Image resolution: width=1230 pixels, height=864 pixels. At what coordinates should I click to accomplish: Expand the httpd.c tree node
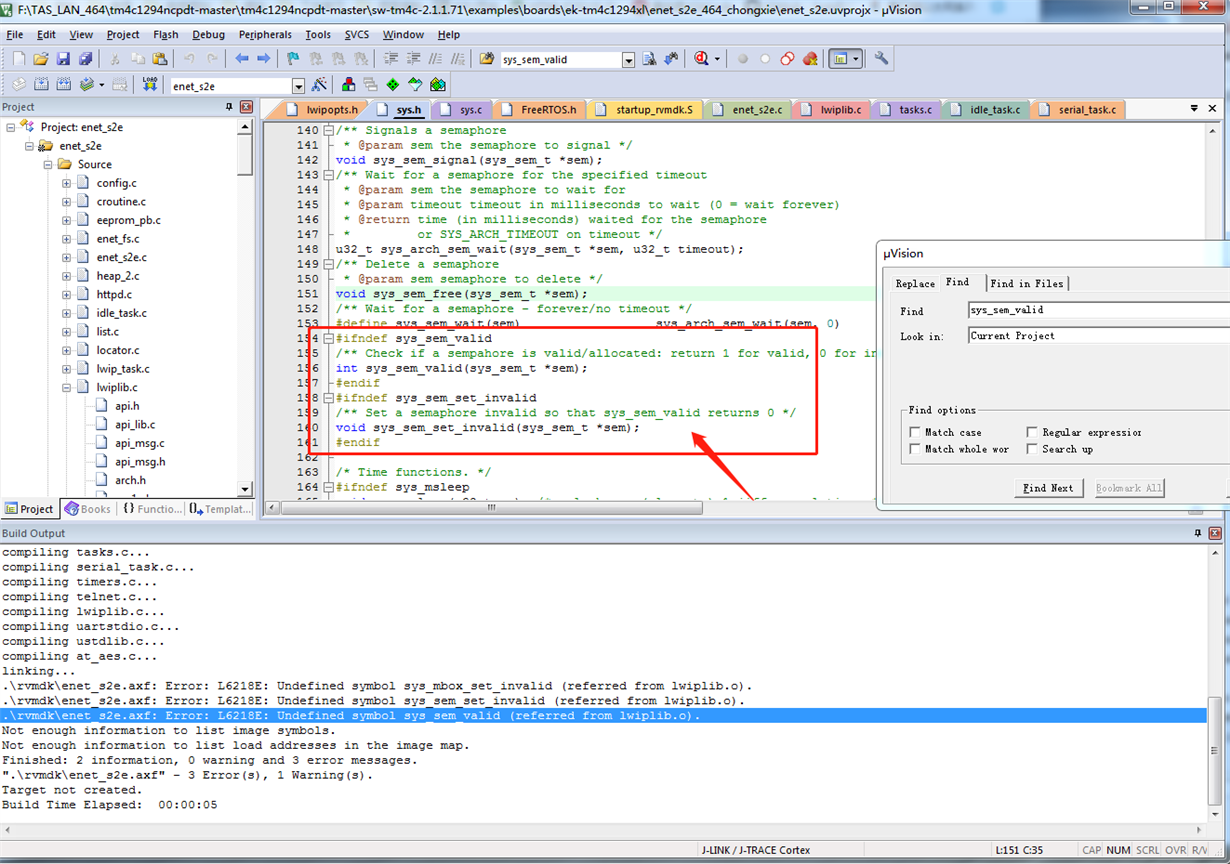point(67,294)
